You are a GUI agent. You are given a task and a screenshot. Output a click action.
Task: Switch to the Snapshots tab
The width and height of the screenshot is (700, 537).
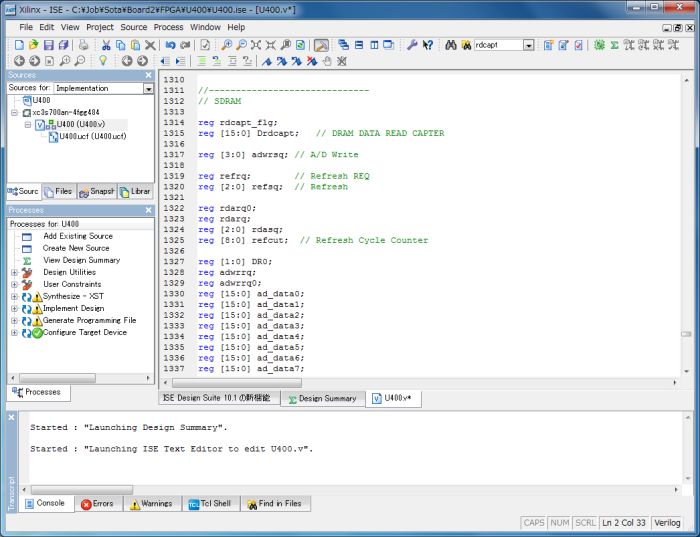[97, 191]
